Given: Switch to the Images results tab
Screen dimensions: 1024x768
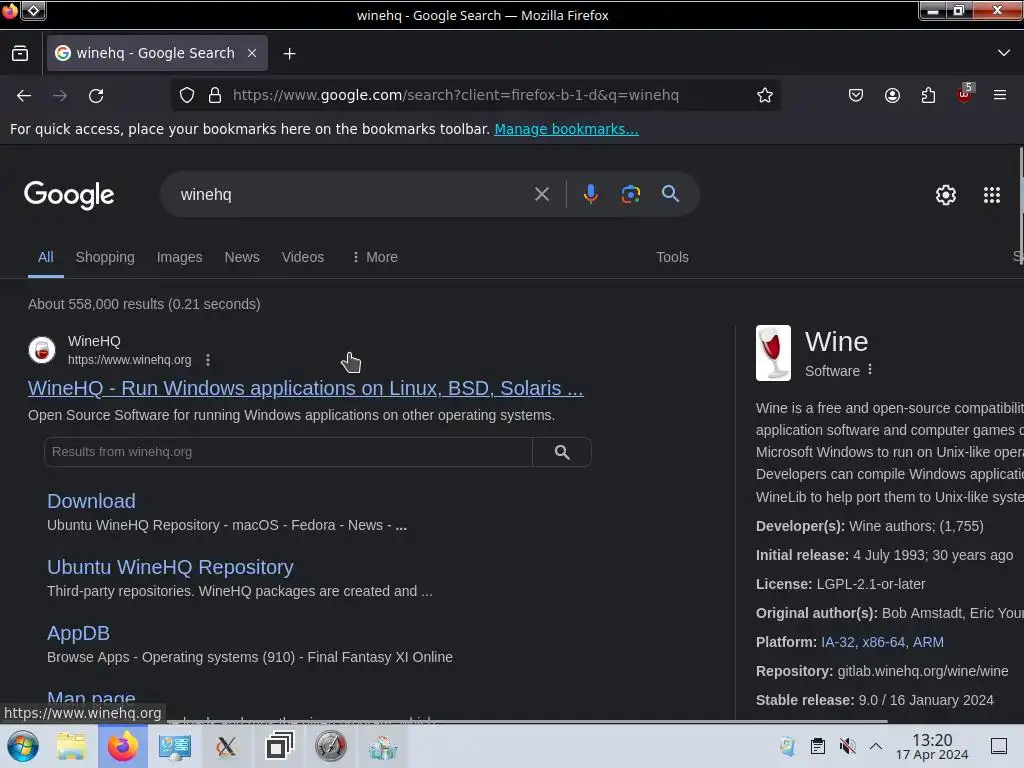Looking at the screenshot, I should click(180, 257).
